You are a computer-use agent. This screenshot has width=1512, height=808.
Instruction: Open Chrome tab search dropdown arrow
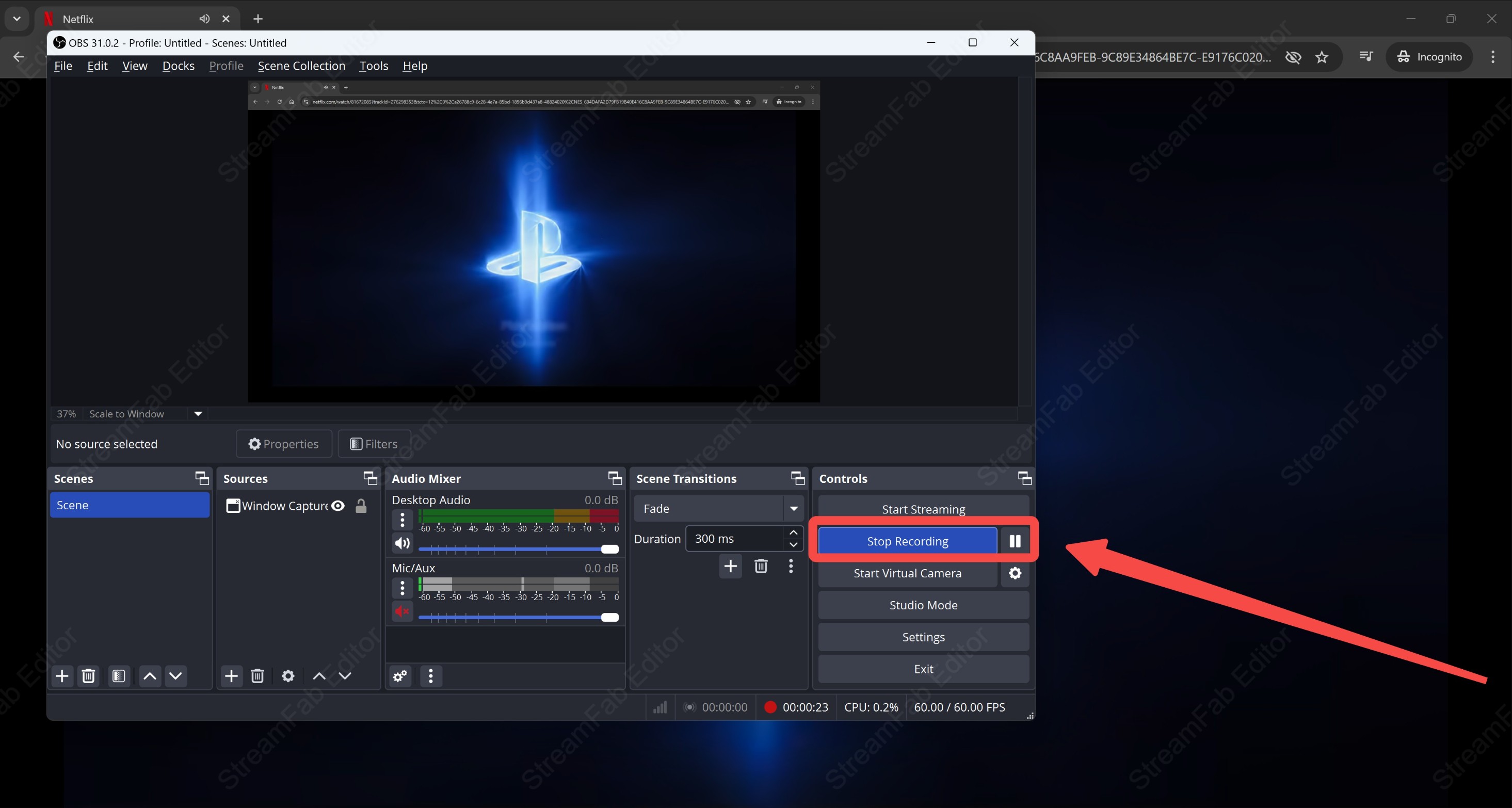[x=17, y=19]
